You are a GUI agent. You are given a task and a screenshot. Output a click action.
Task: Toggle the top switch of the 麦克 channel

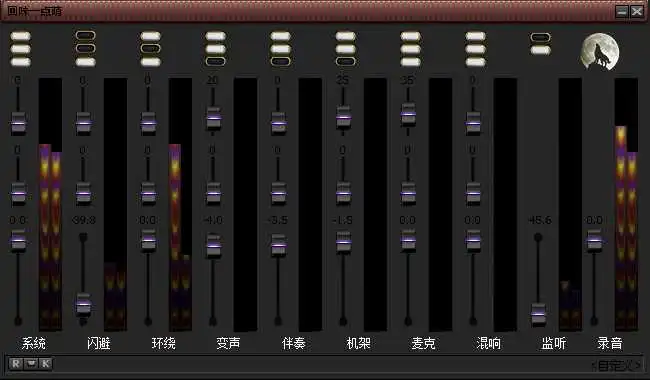[410, 36]
